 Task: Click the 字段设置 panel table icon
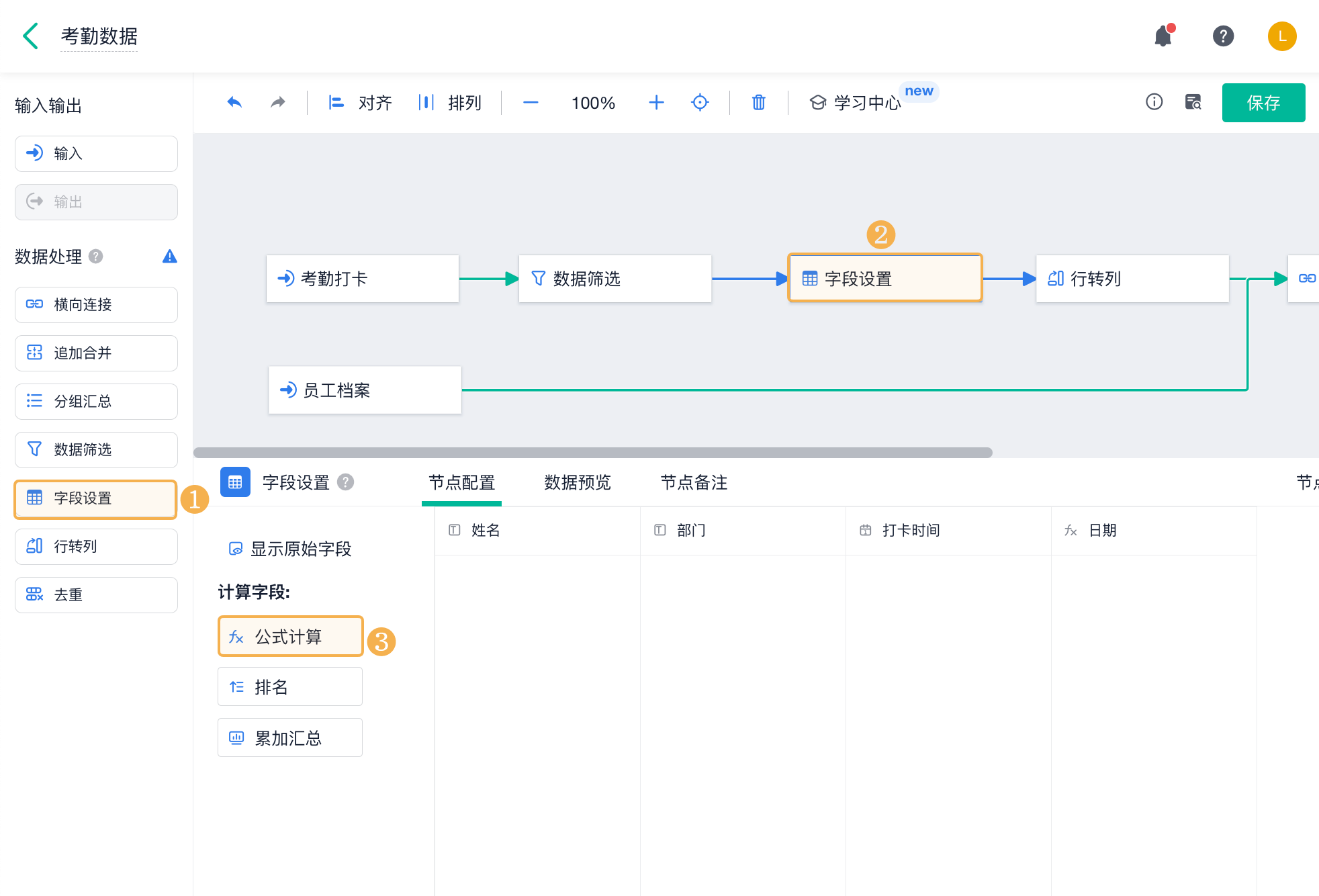click(x=235, y=482)
